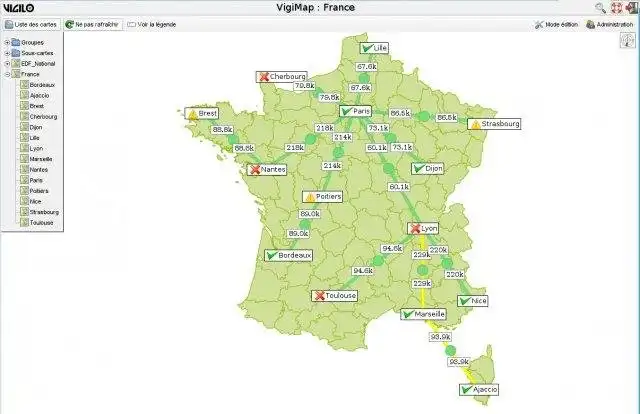Open Marseille map in tree
This screenshot has width=640, height=414.
click(x=36, y=159)
